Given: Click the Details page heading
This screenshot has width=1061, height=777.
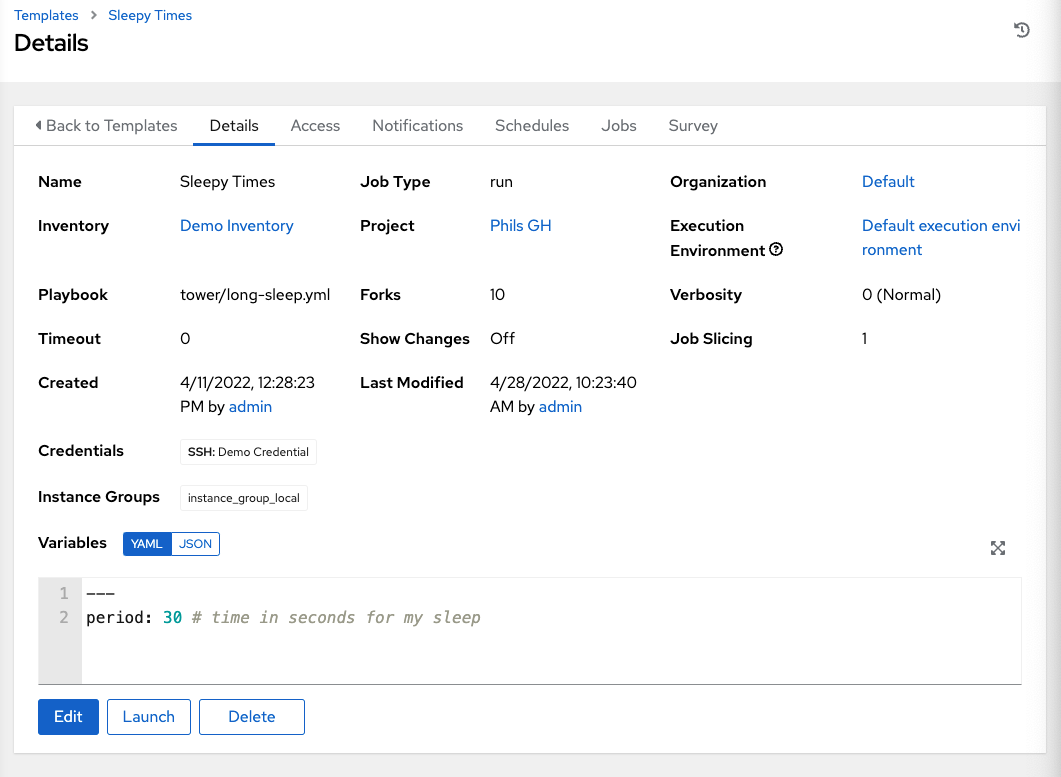Looking at the screenshot, I should point(51,43).
